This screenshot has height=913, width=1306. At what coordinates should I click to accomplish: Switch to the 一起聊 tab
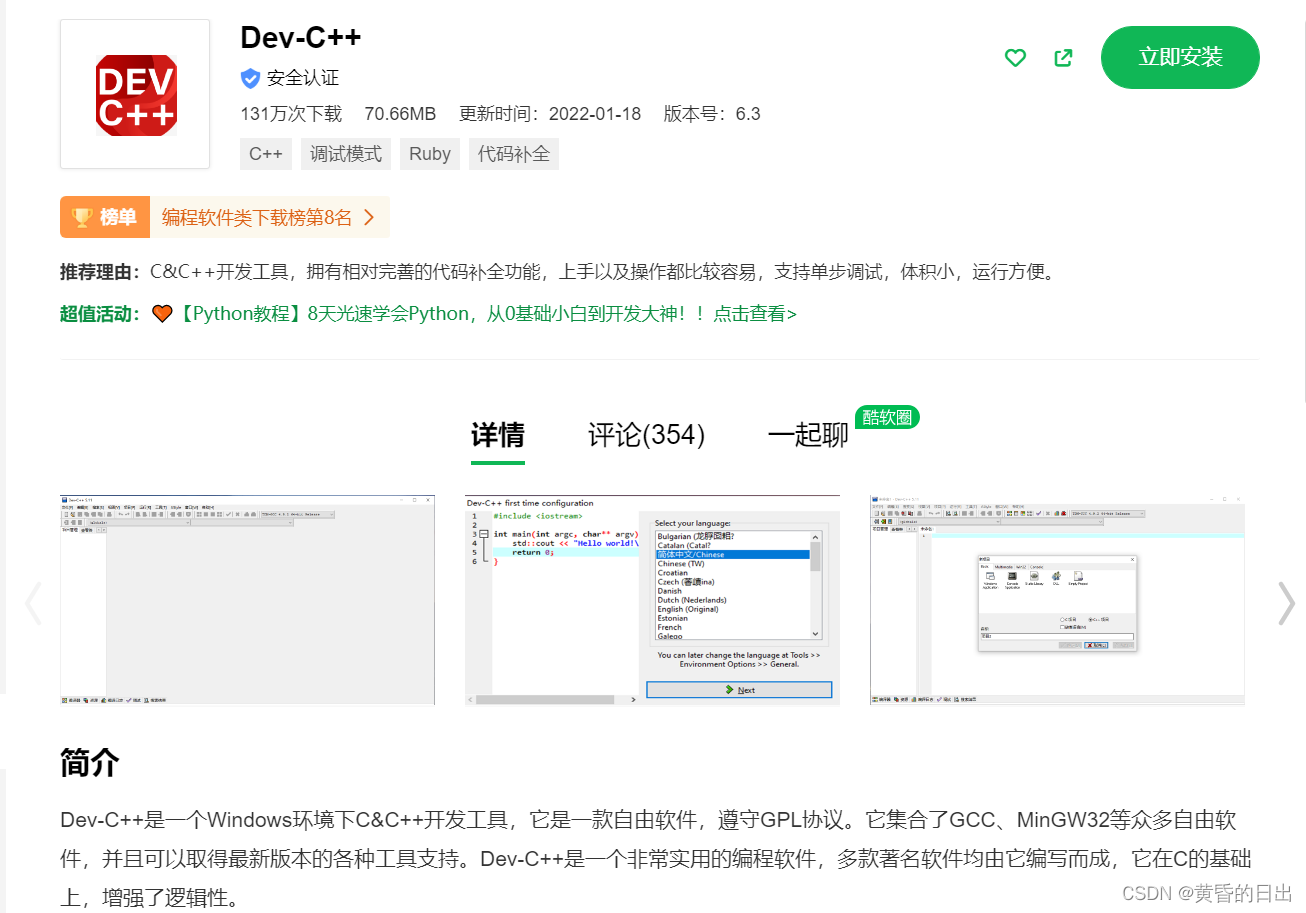coord(808,435)
